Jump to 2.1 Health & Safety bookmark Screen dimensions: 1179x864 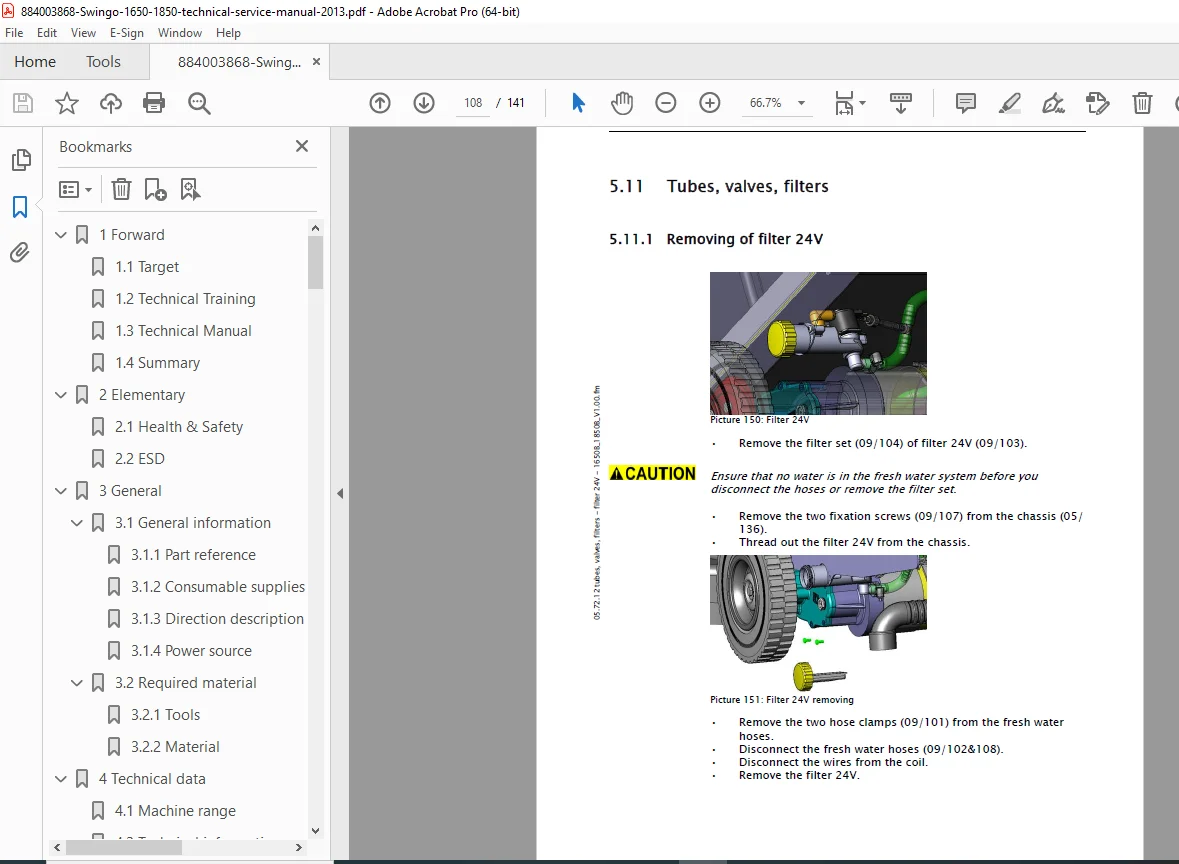(x=179, y=427)
